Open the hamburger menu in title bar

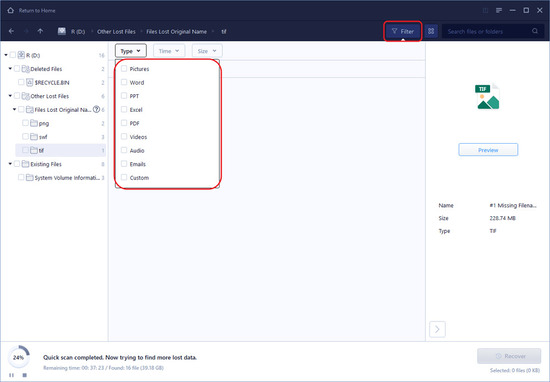pos(499,11)
